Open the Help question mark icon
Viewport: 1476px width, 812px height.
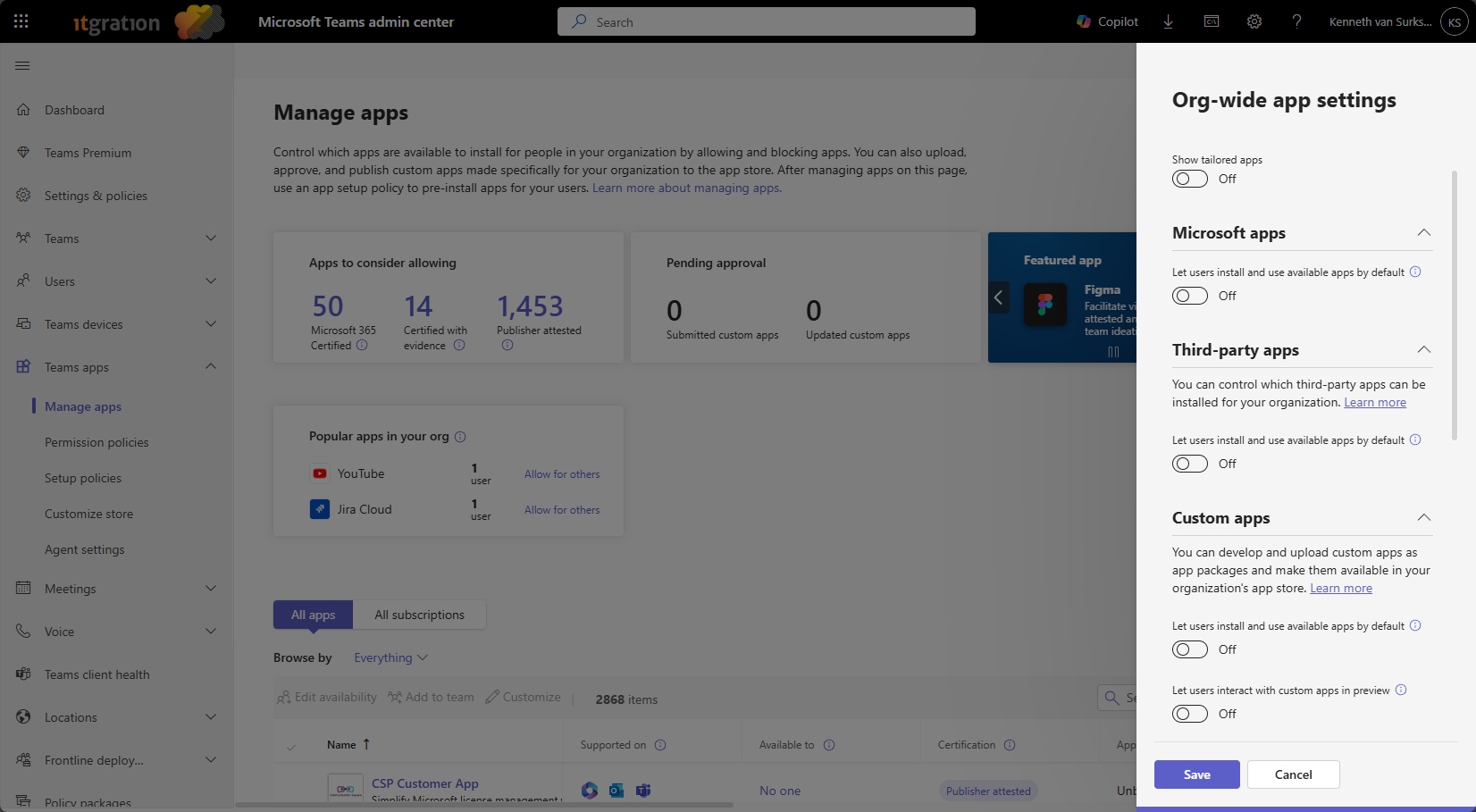(1296, 21)
